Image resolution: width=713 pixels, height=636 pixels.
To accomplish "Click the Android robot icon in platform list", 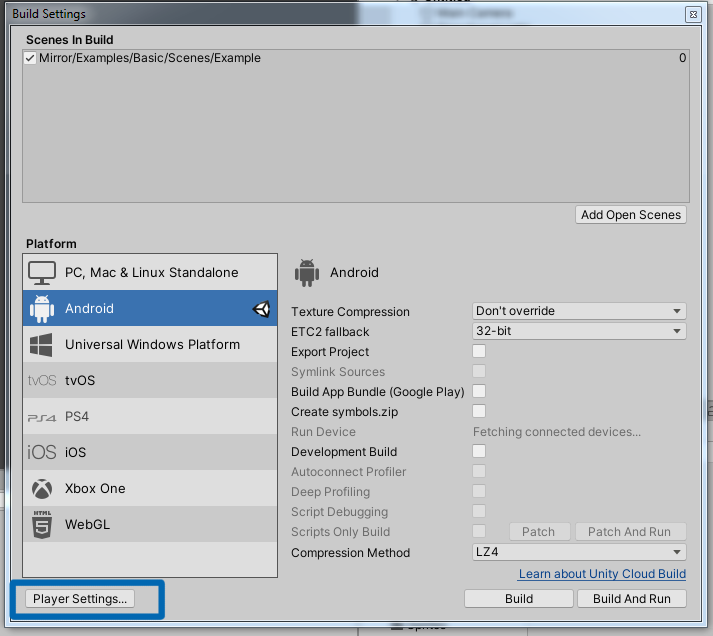I will coord(42,309).
